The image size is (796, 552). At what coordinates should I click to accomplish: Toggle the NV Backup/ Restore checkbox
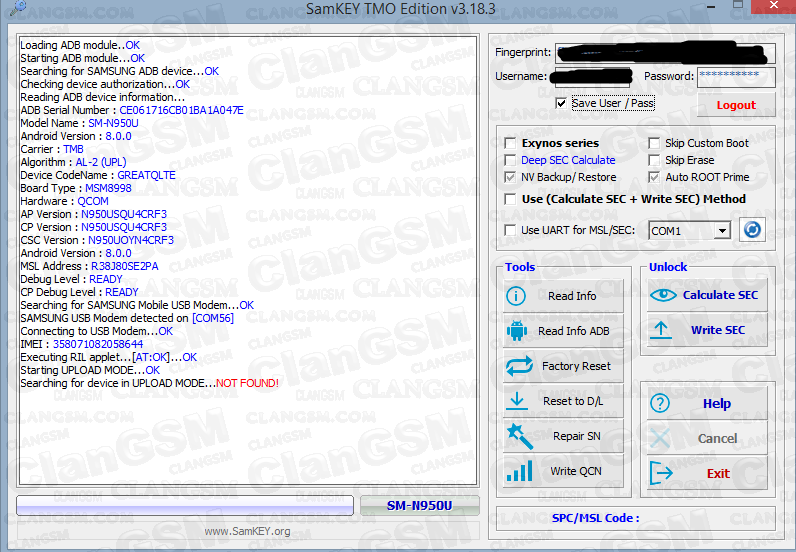(x=510, y=177)
